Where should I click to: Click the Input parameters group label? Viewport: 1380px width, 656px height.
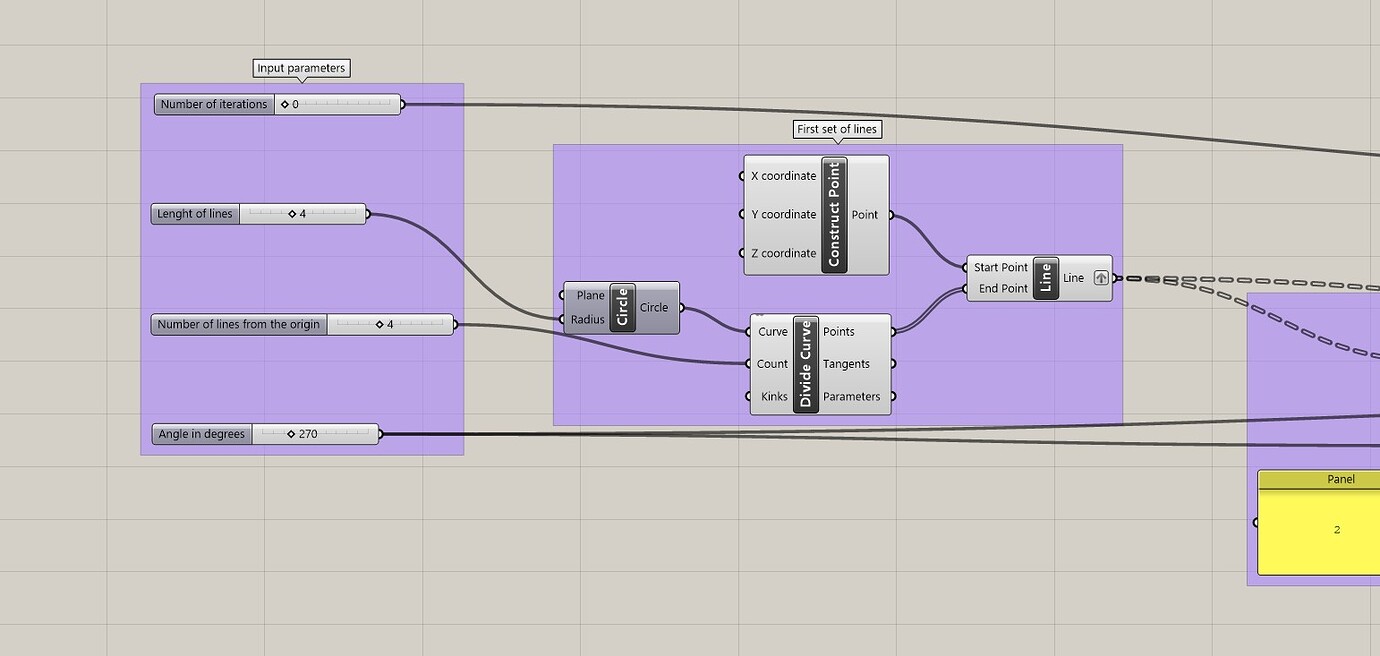(301, 68)
